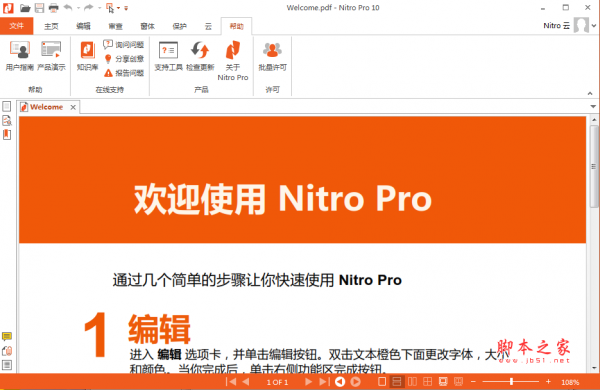
Task: Click the 1 OF 1 page indicator
Action: tap(277, 382)
